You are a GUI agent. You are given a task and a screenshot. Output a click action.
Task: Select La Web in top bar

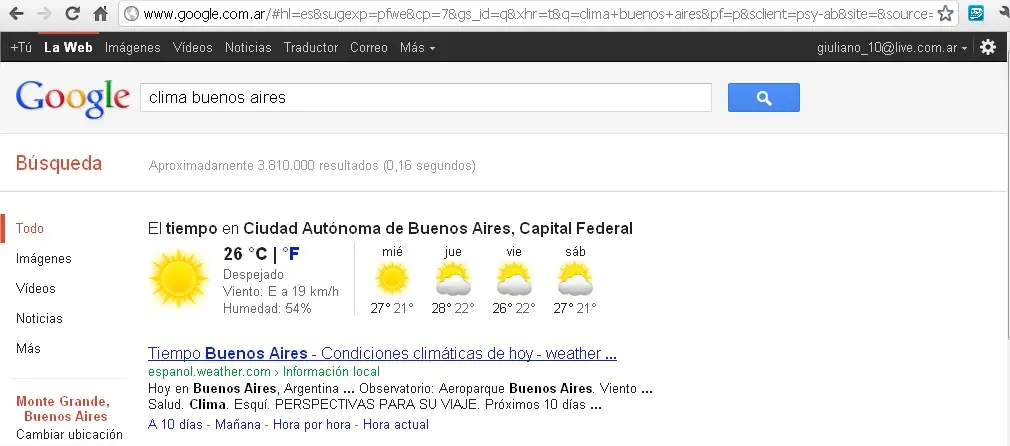click(68, 47)
